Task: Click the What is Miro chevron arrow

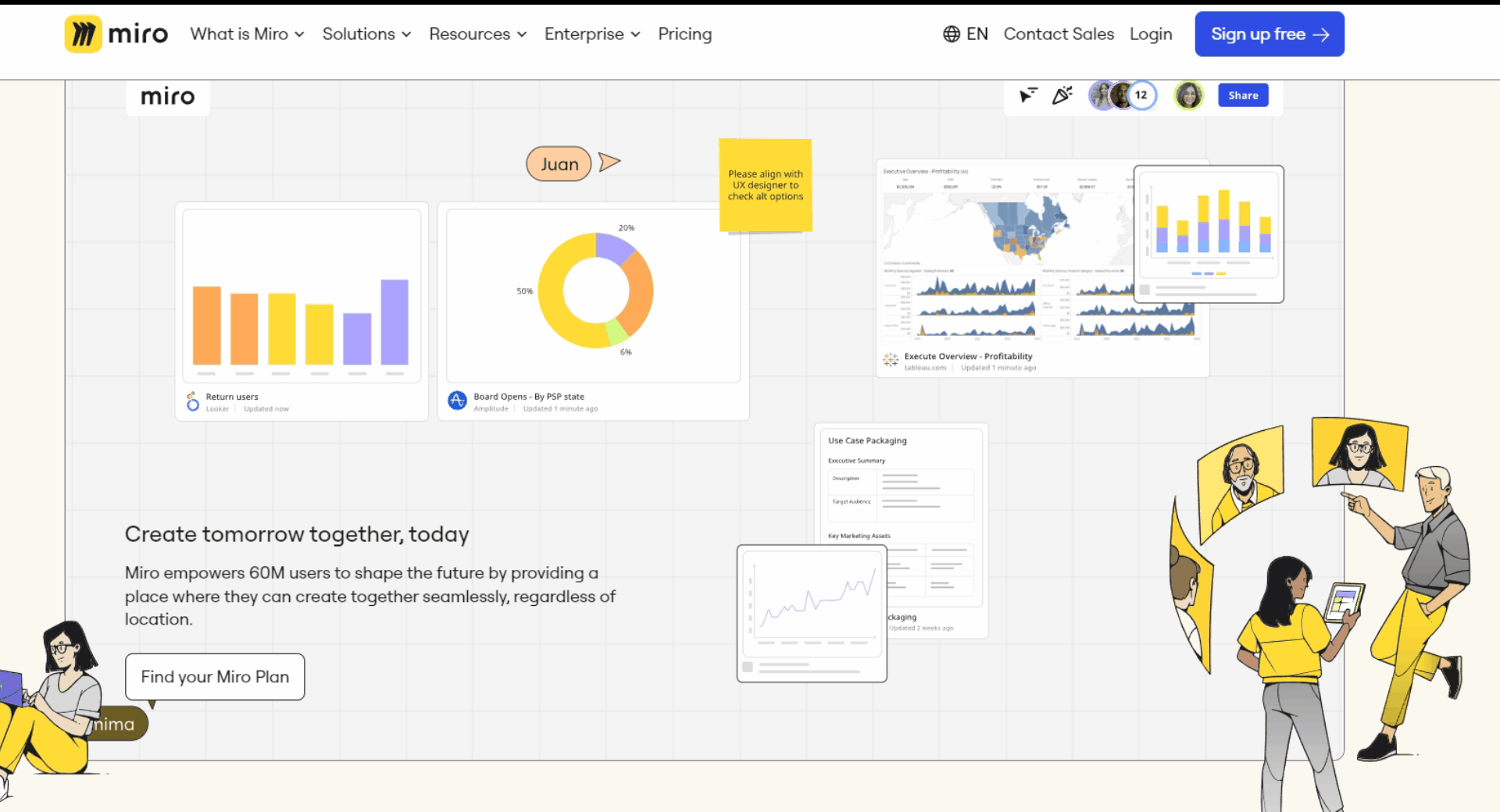Action: coord(299,34)
